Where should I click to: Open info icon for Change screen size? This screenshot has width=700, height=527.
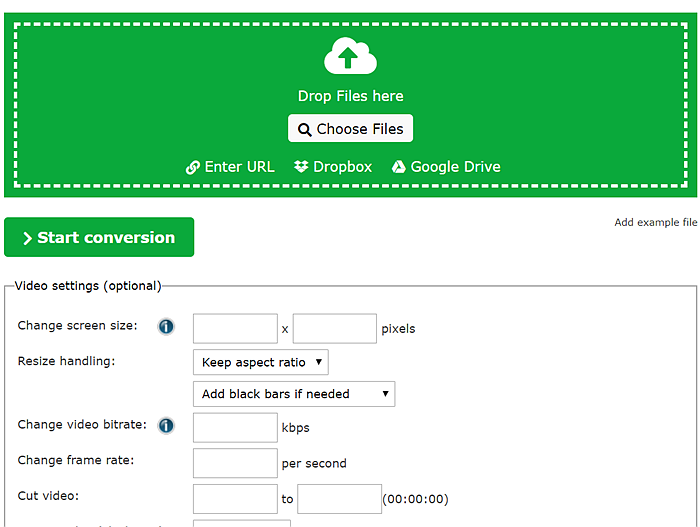166,326
